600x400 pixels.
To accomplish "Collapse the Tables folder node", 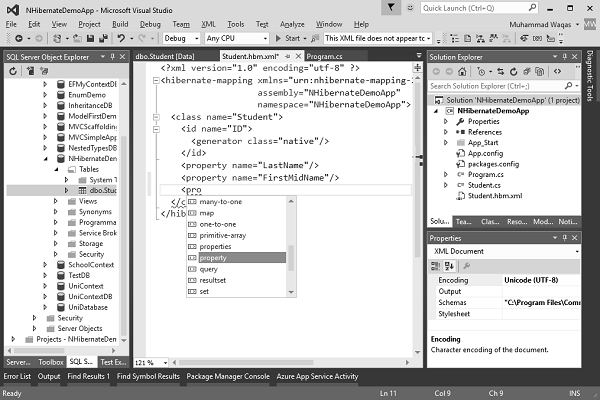I will coord(56,169).
